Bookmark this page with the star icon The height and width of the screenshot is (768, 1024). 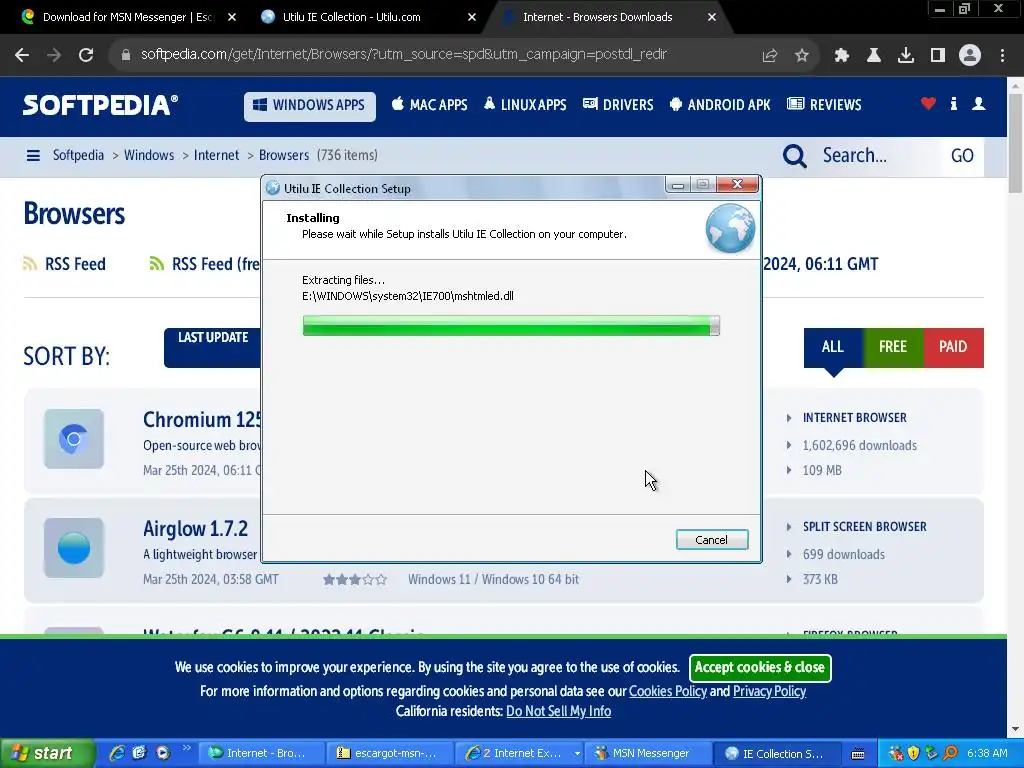click(x=802, y=56)
